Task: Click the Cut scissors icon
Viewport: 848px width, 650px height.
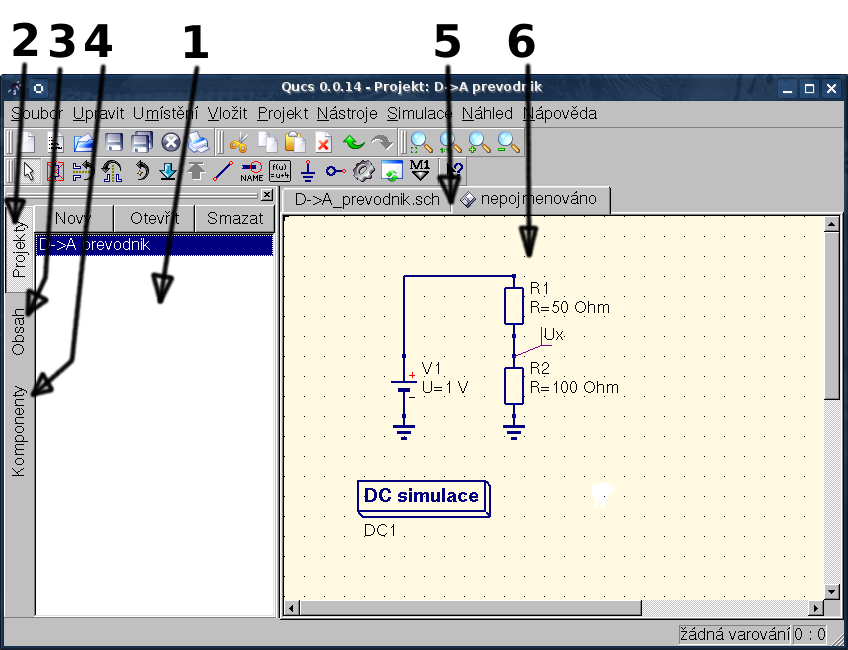Action: tap(238, 142)
